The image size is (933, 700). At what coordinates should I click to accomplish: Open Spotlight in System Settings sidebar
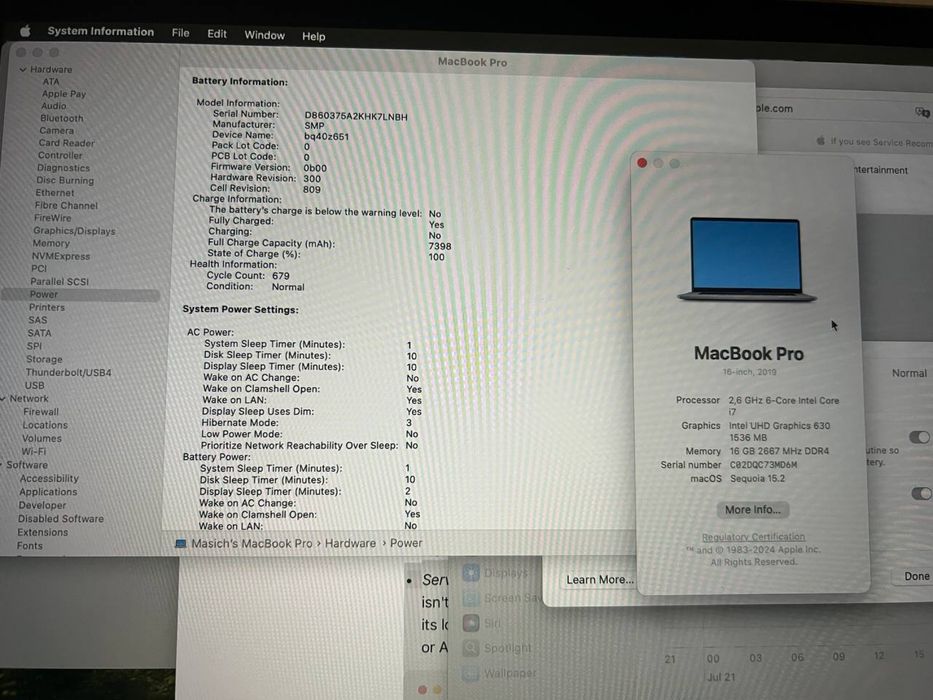pyautogui.click(x=497, y=648)
